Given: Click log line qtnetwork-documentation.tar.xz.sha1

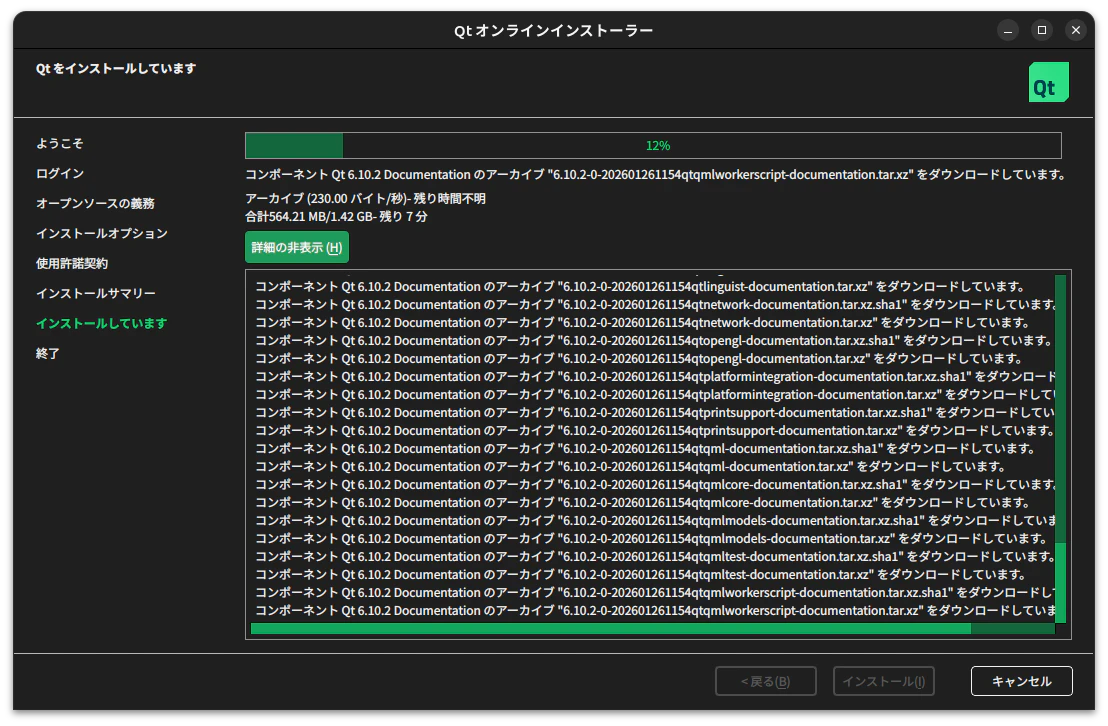Looking at the screenshot, I should 655,305.
